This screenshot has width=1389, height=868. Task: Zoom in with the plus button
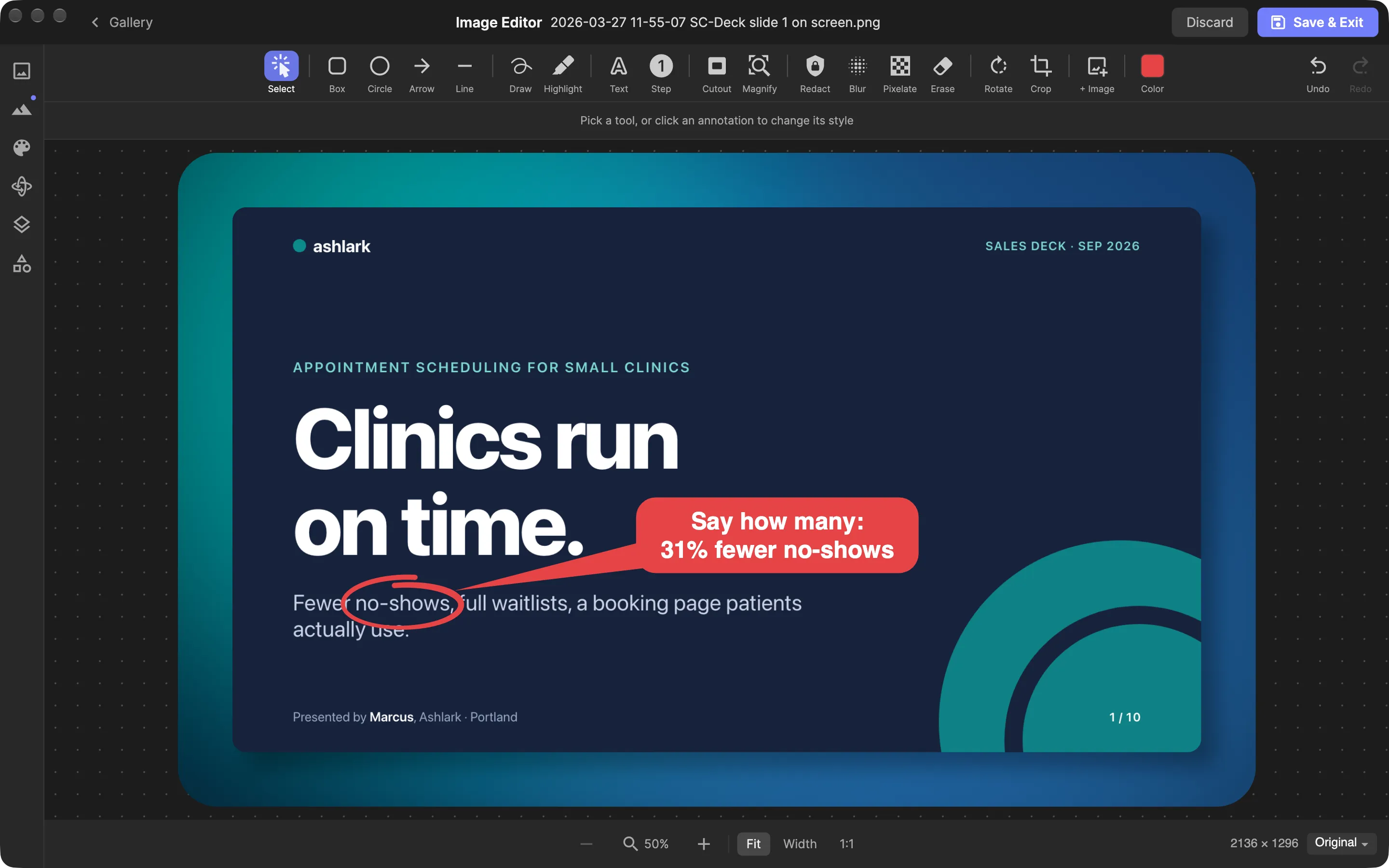(704, 843)
